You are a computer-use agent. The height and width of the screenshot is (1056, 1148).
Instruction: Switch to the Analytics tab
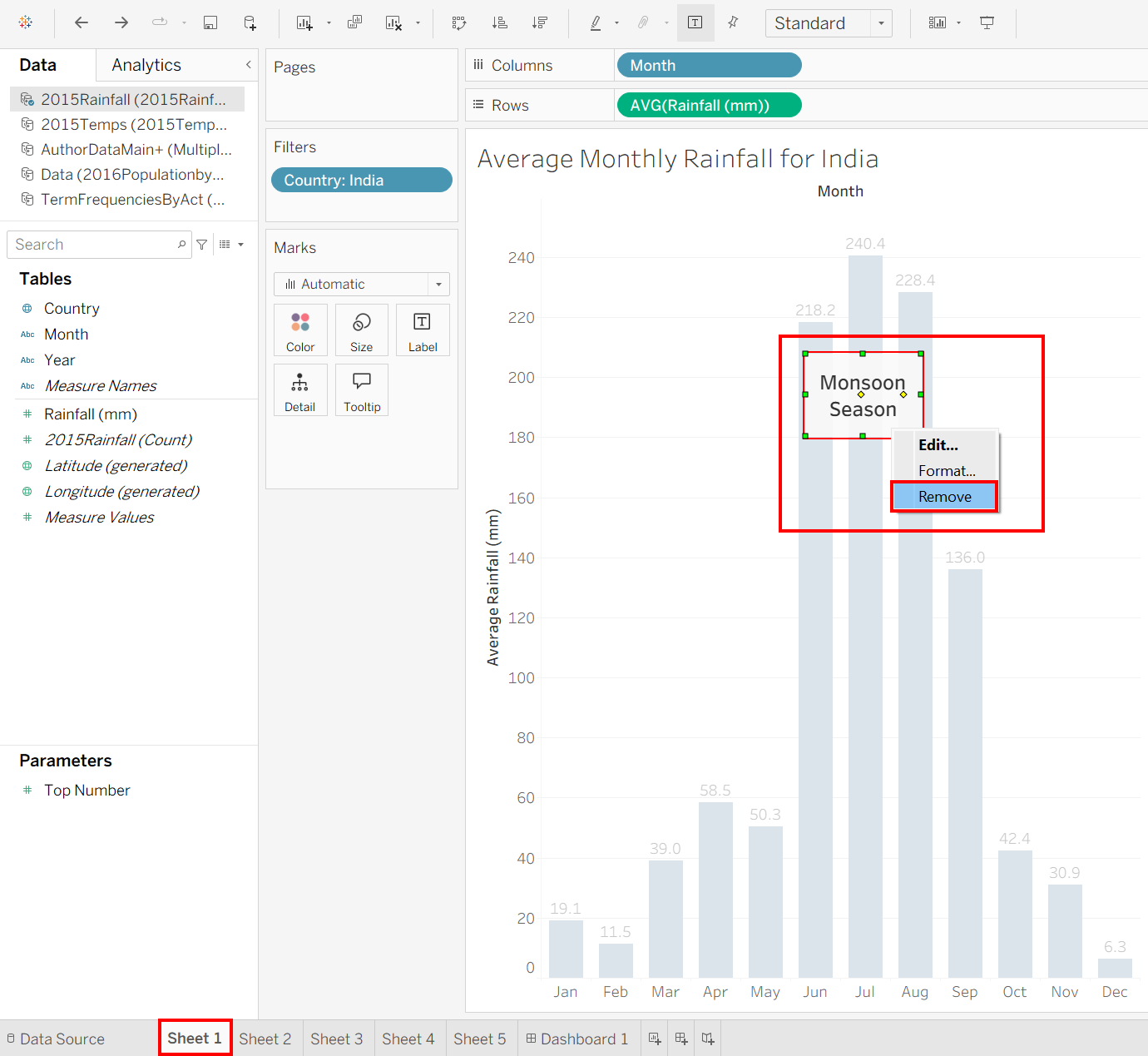pyautogui.click(x=146, y=65)
